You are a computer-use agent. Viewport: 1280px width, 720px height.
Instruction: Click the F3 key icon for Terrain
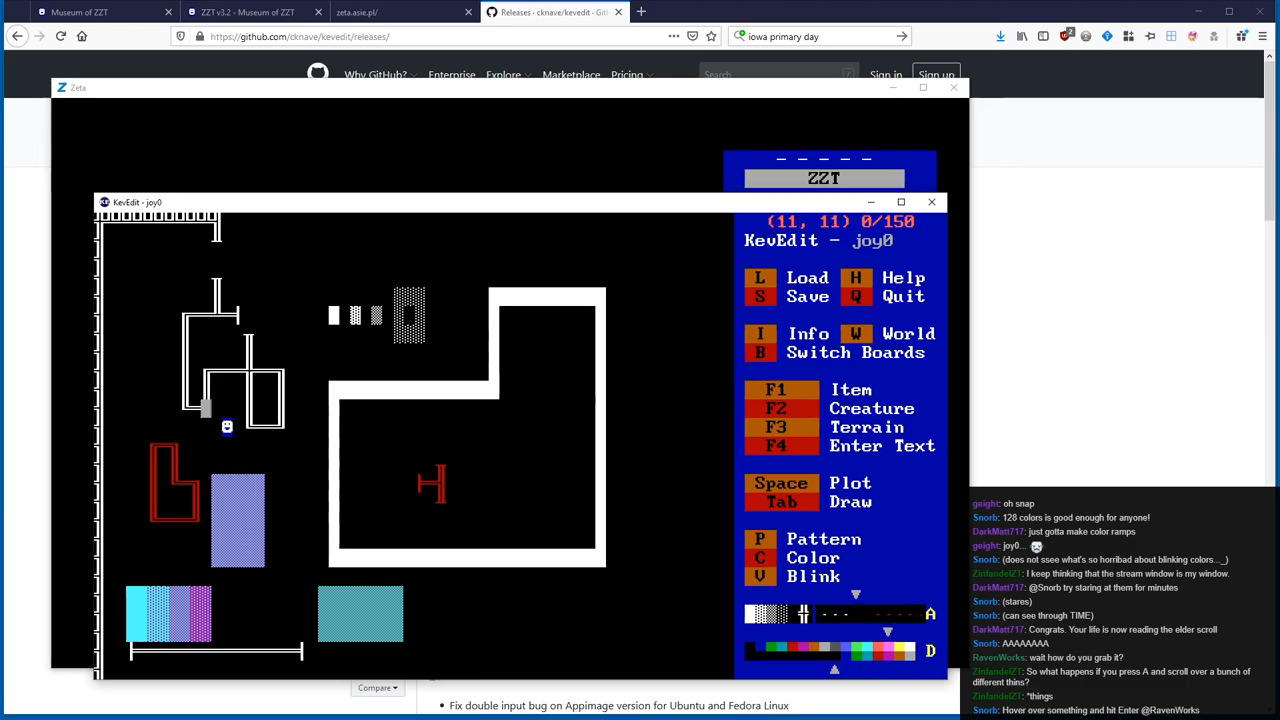[x=781, y=427]
